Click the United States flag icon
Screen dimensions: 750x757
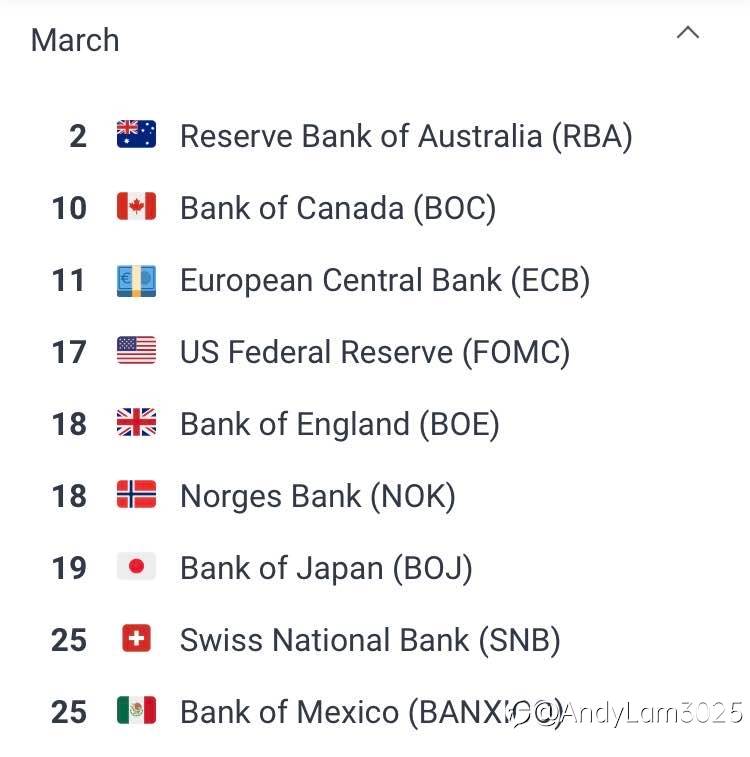pos(137,350)
